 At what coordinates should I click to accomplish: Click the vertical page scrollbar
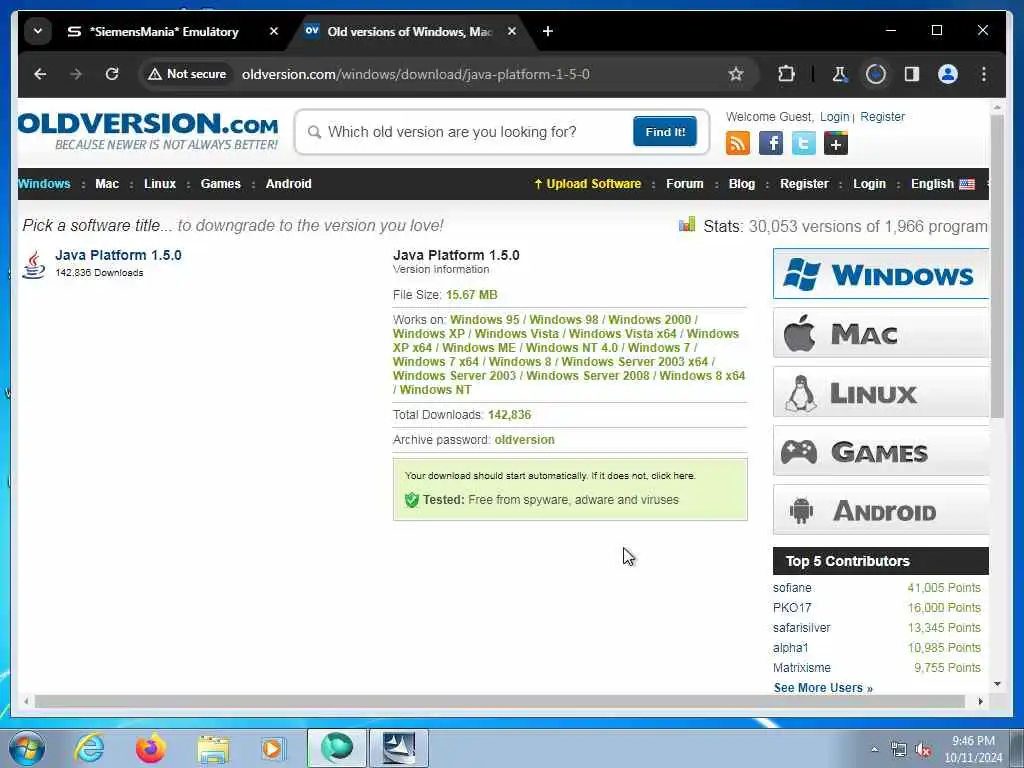[x=997, y=266]
